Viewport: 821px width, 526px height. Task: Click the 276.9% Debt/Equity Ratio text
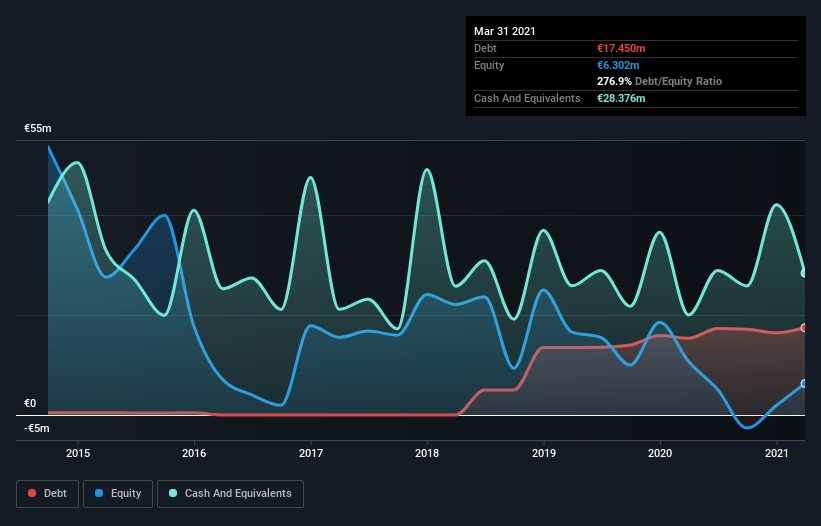pyautogui.click(x=659, y=82)
